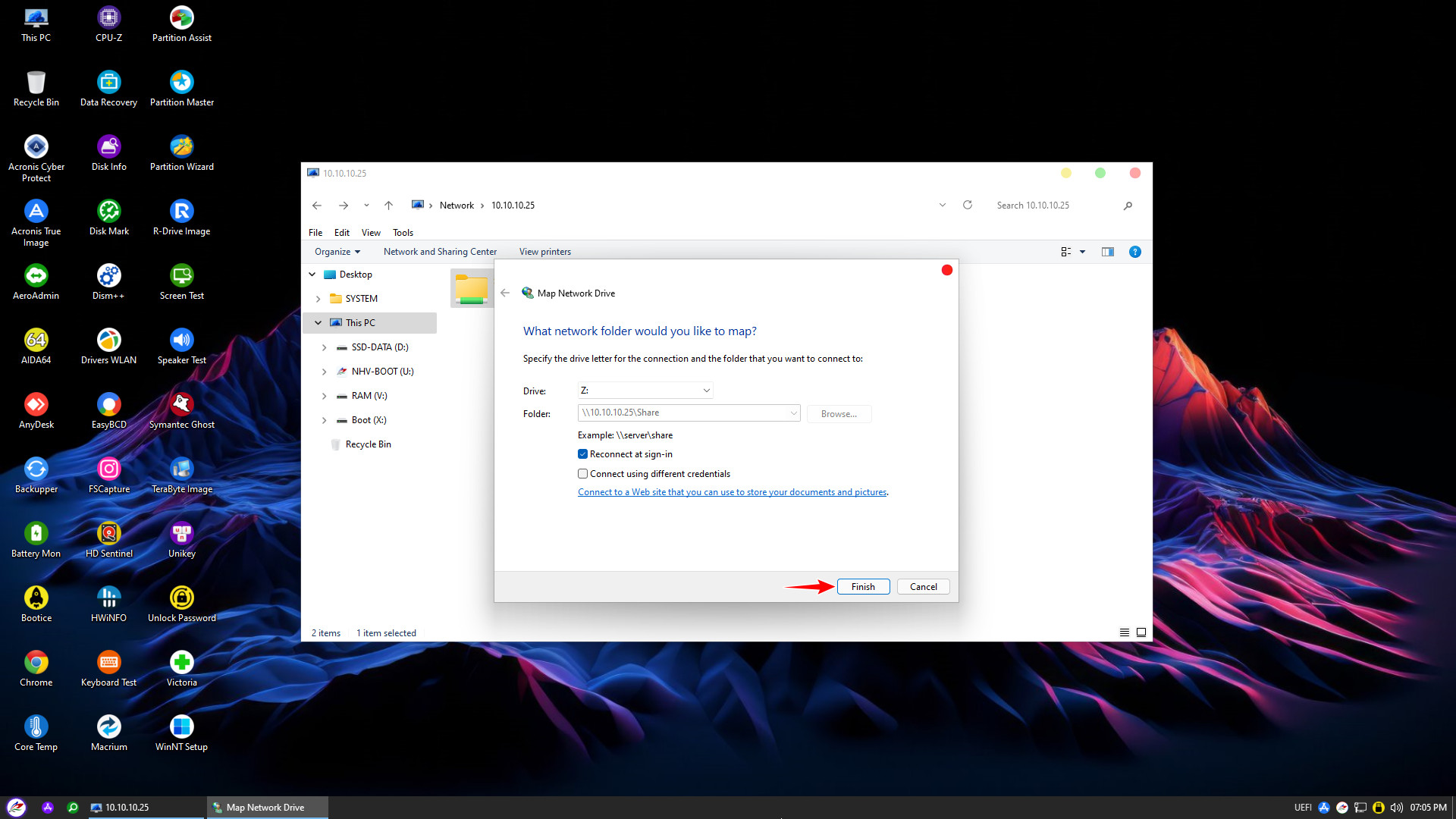The width and height of the screenshot is (1456, 819).
Task: Open the View menu
Action: (371, 233)
